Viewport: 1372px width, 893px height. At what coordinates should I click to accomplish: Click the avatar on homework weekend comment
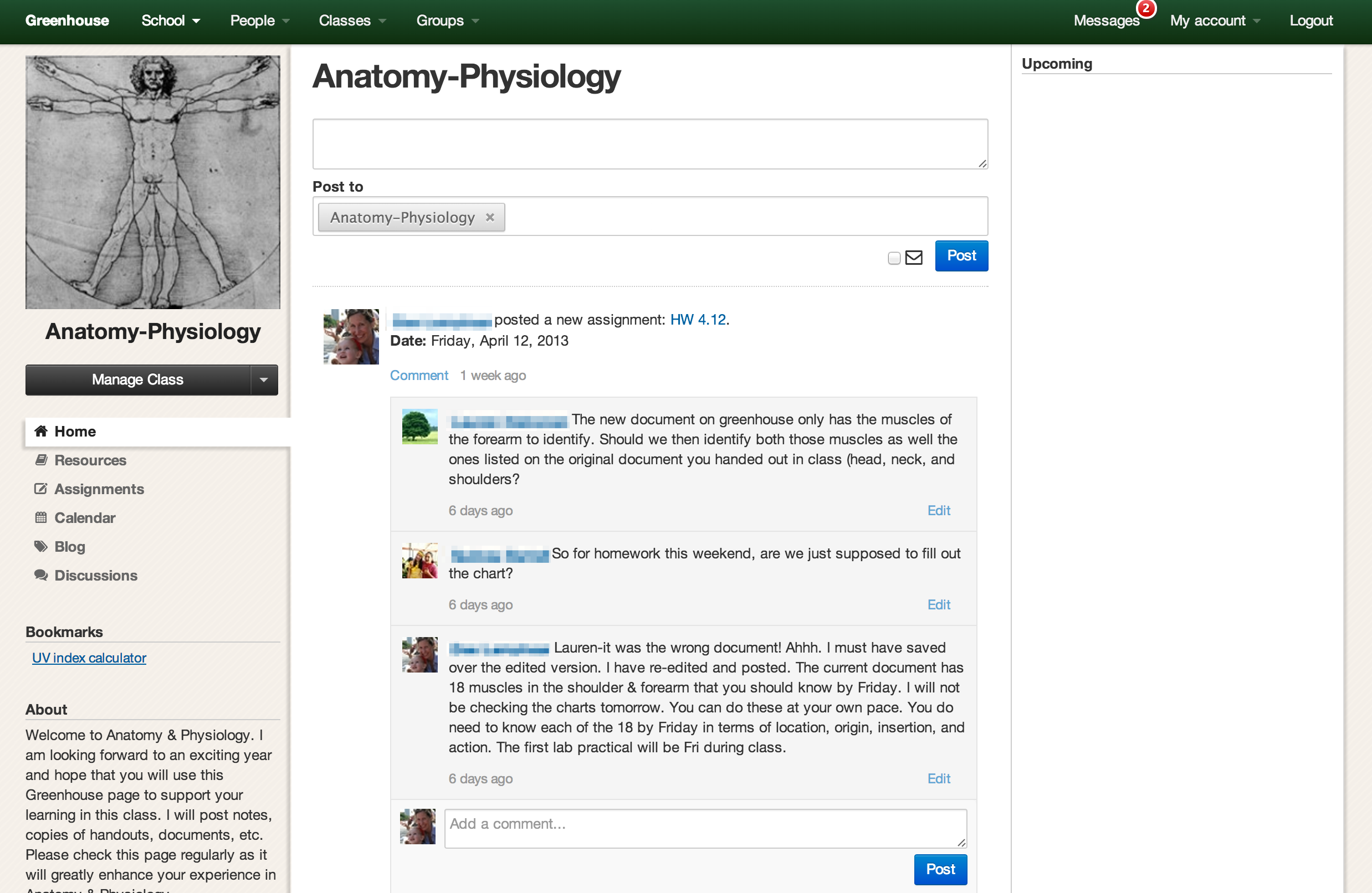pos(419,561)
